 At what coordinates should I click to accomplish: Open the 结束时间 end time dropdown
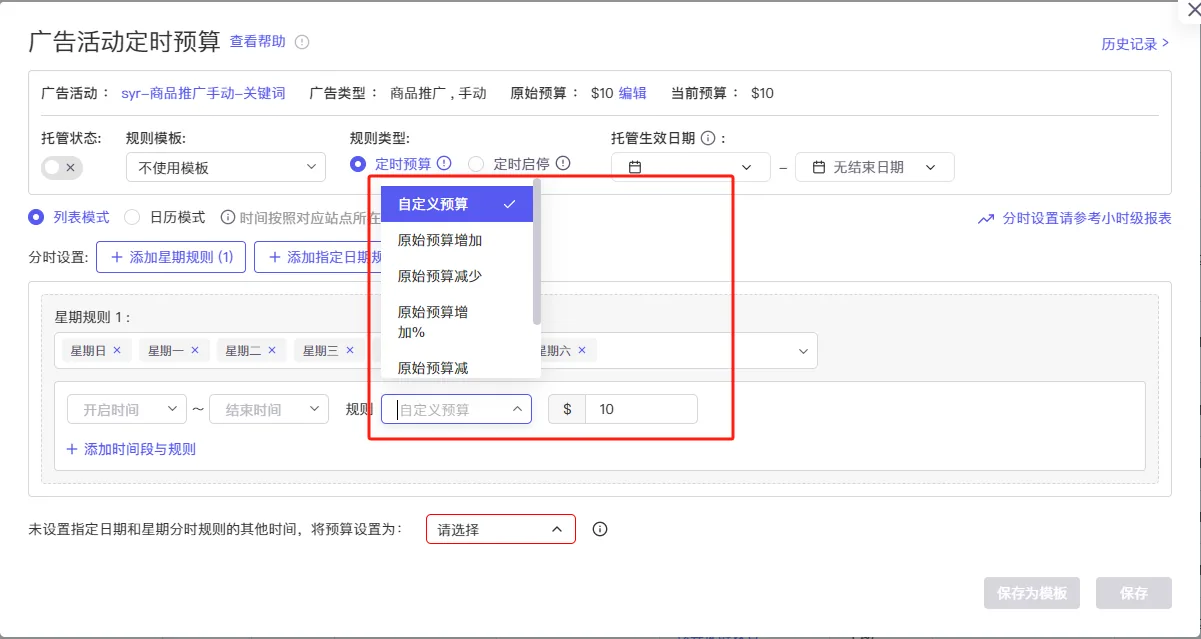click(x=269, y=409)
